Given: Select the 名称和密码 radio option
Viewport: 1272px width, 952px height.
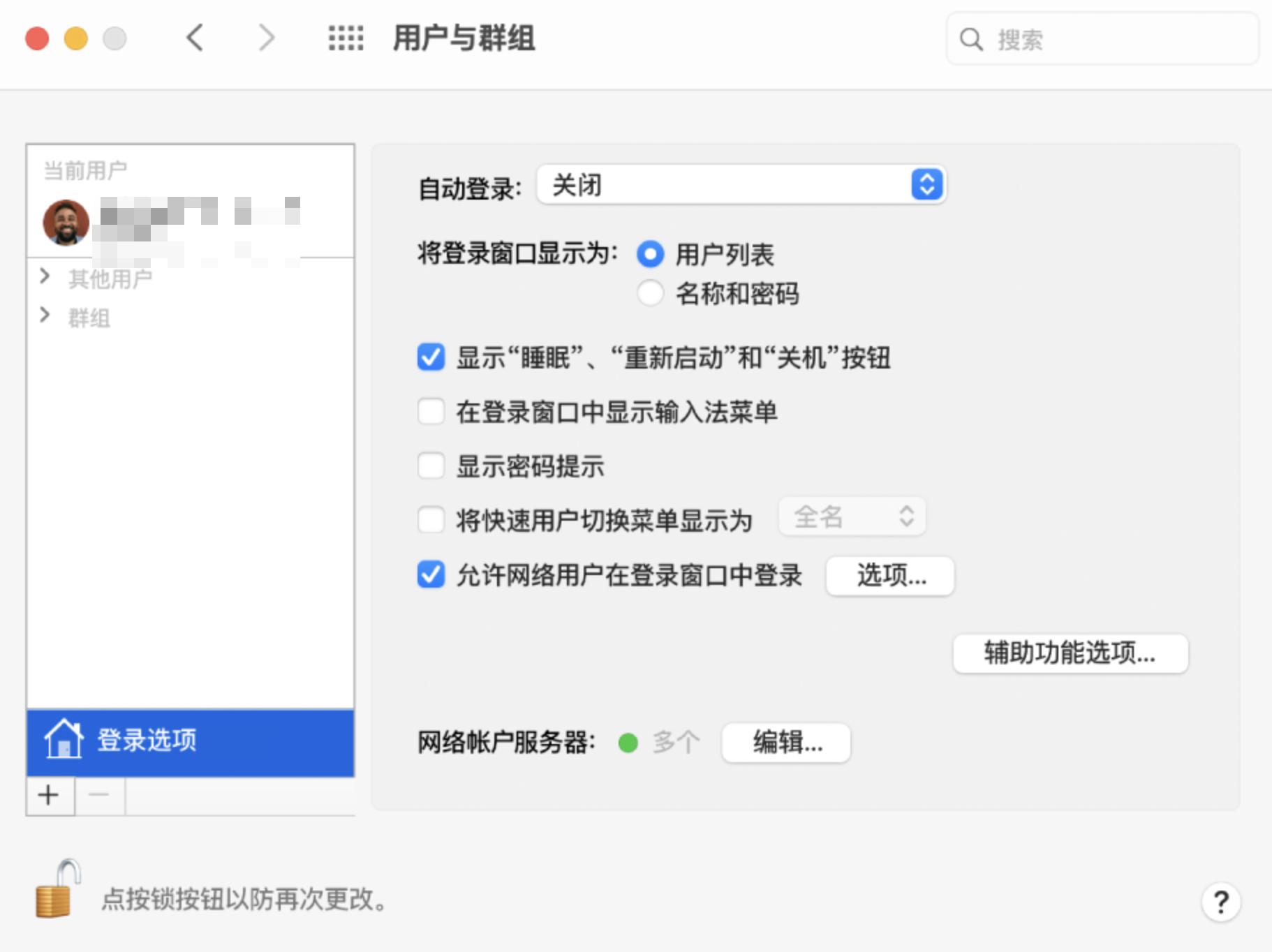Looking at the screenshot, I should (x=650, y=293).
